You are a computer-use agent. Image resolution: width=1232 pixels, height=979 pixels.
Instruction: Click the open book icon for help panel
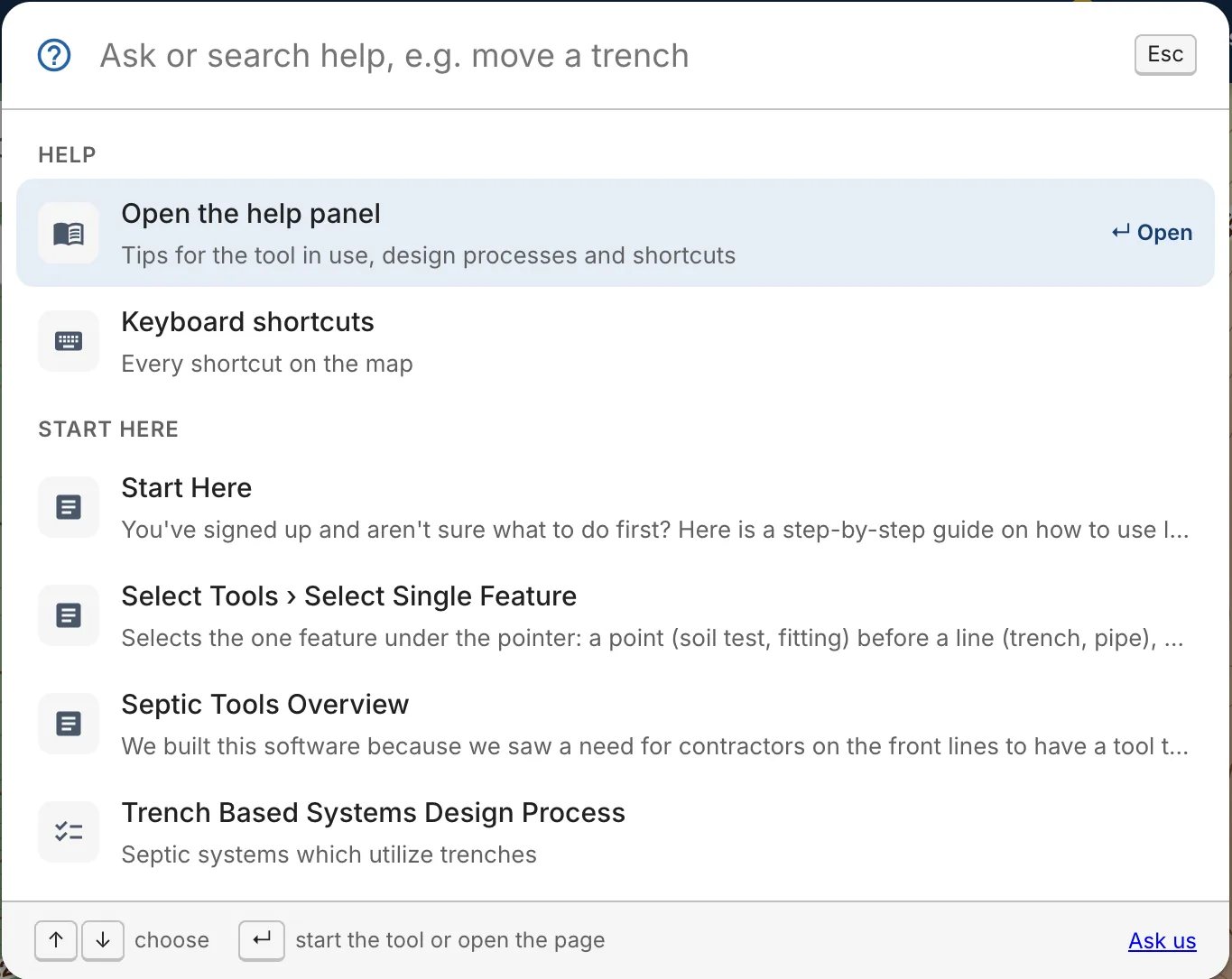coord(69,234)
